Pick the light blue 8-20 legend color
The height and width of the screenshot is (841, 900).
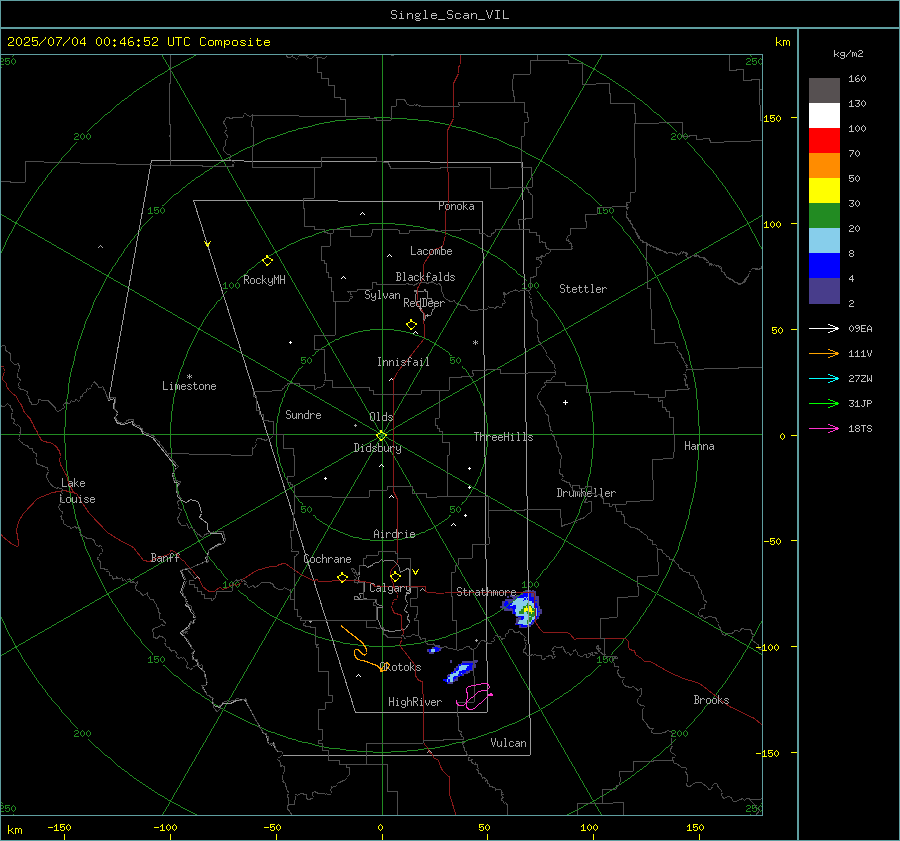tap(824, 241)
